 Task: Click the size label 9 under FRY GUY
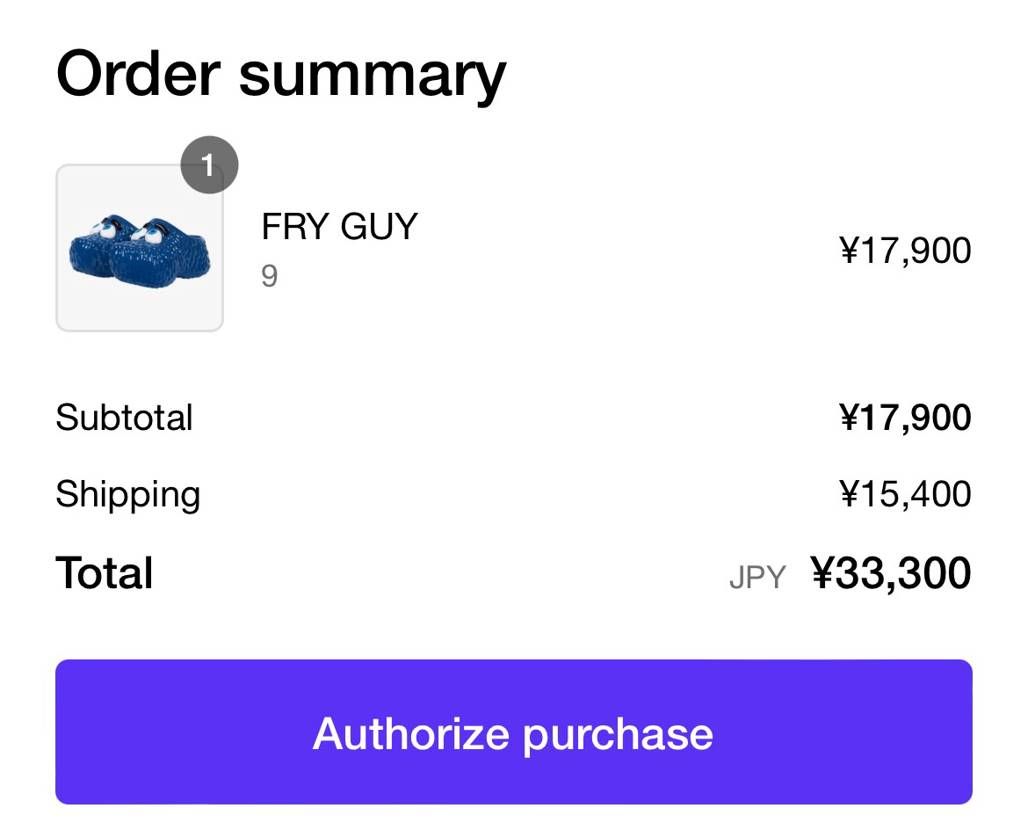266,276
